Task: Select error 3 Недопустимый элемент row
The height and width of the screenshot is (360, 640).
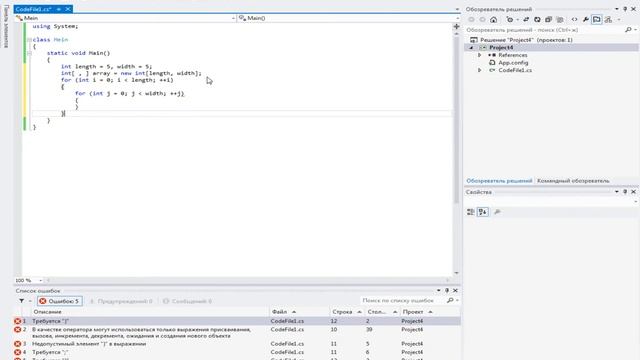Action: pyautogui.click(x=237, y=344)
